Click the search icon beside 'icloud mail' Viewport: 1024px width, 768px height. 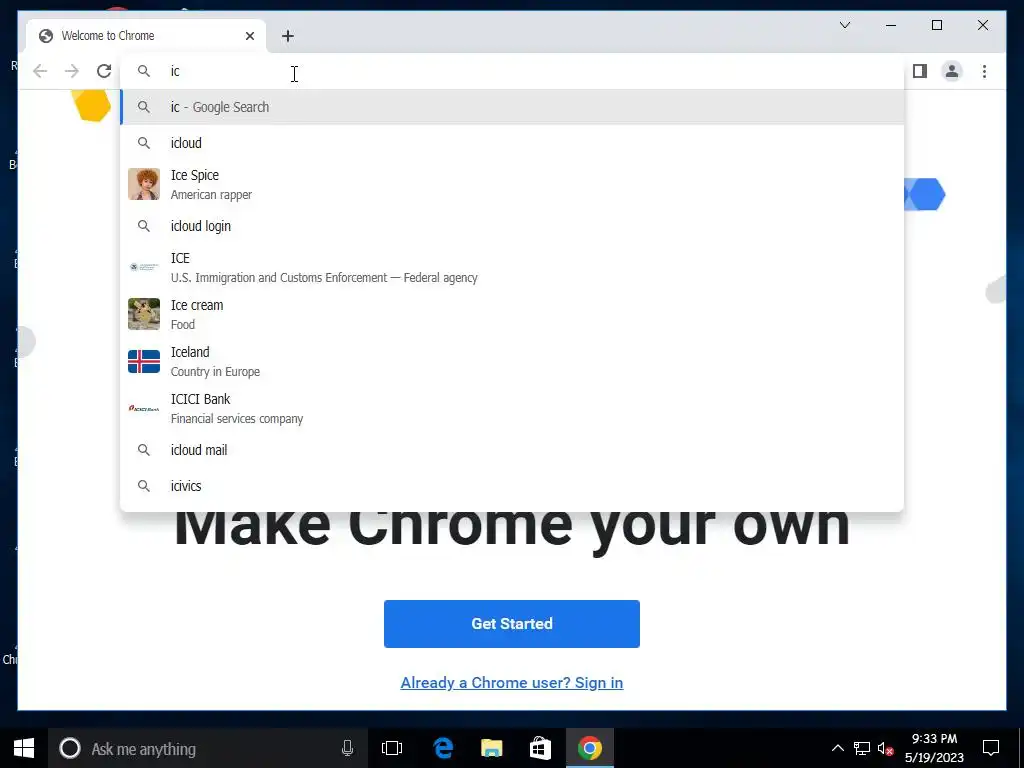144,450
